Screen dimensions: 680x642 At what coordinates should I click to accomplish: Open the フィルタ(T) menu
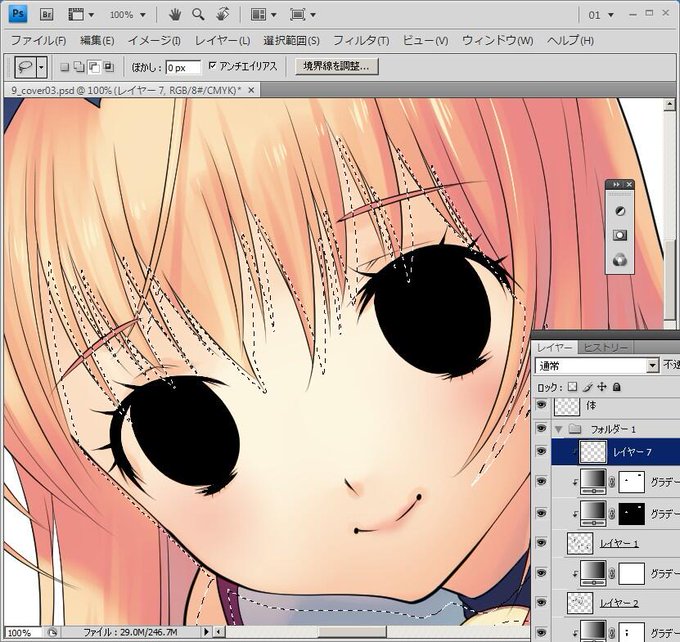pos(361,40)
